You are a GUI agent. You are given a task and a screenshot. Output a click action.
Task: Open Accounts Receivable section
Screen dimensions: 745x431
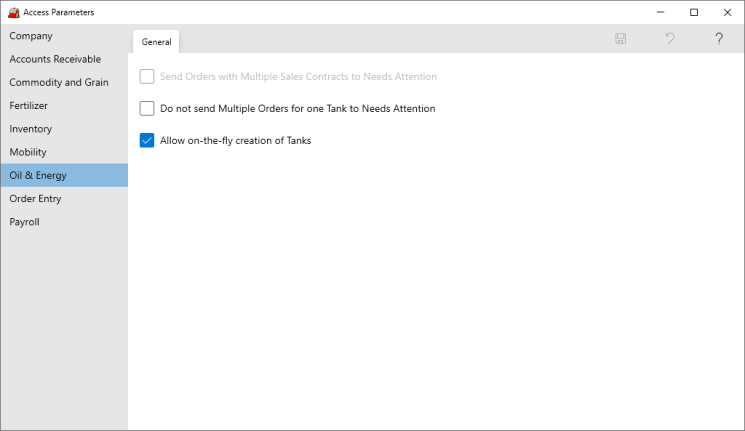tap(55, 59)
